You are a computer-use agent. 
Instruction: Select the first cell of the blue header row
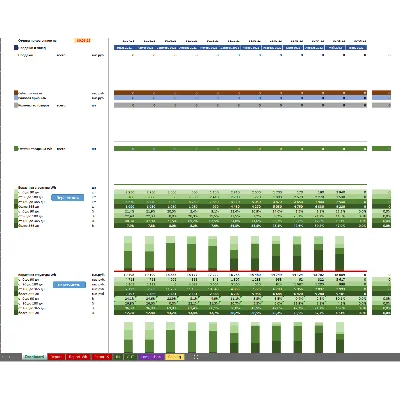click(124, 48)
